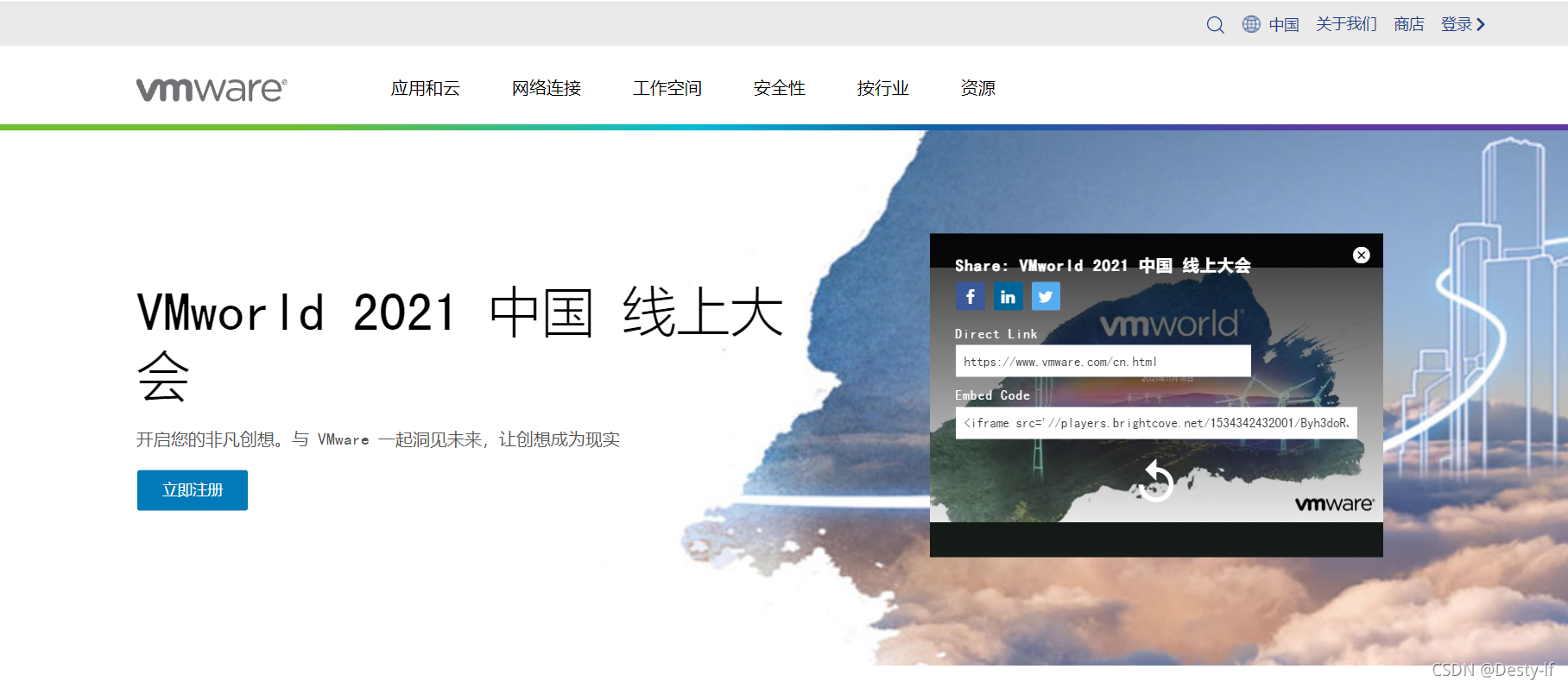Open the 应用和云 menu

(x=425, y=88)
